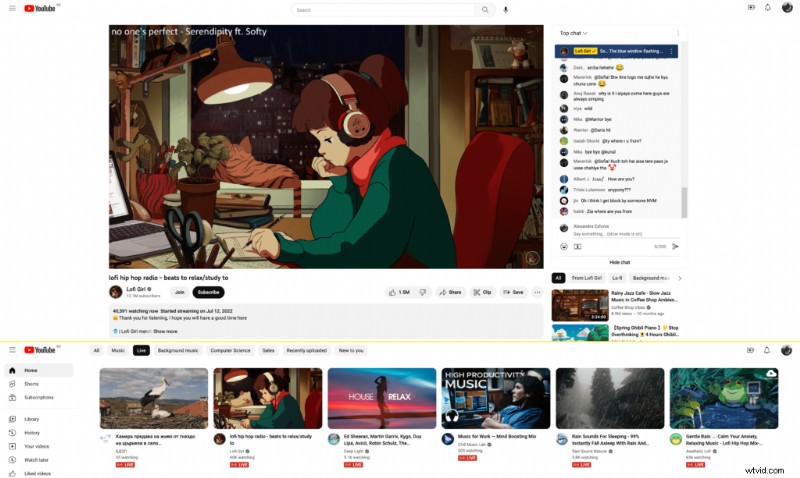Open hamburger menu on the home page
Viewport: 800px width, 478px height.
click(x=12, y=350)
